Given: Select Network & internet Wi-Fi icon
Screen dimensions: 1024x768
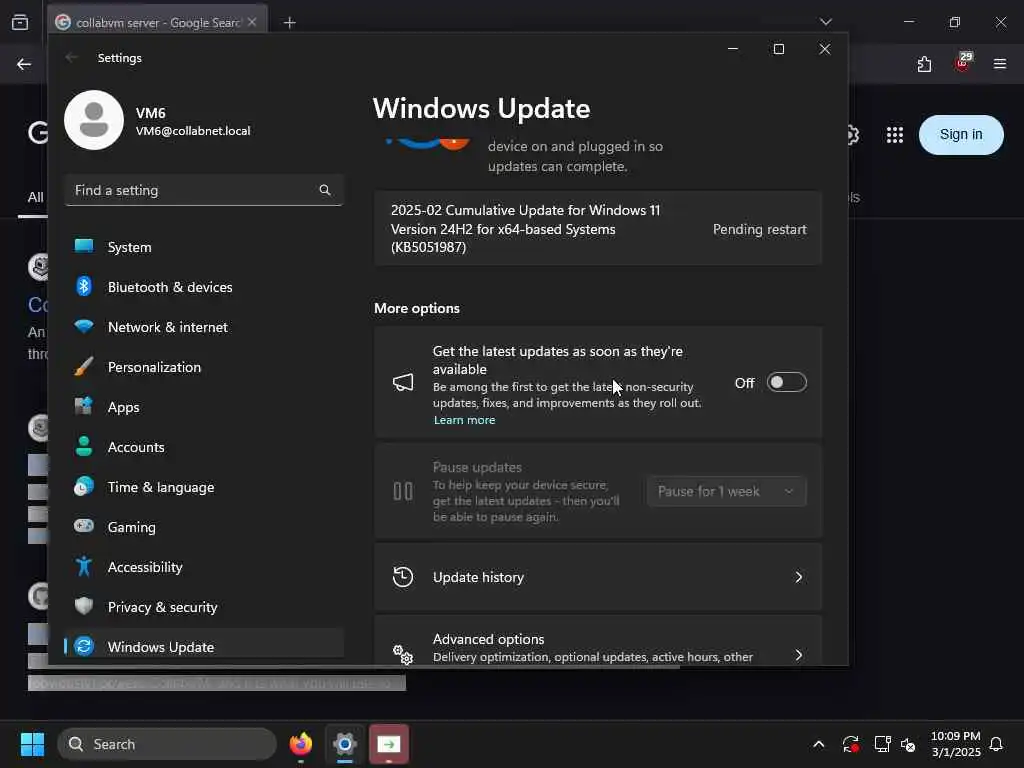Looking at the screenshot, I should click(x=84, y=326).
